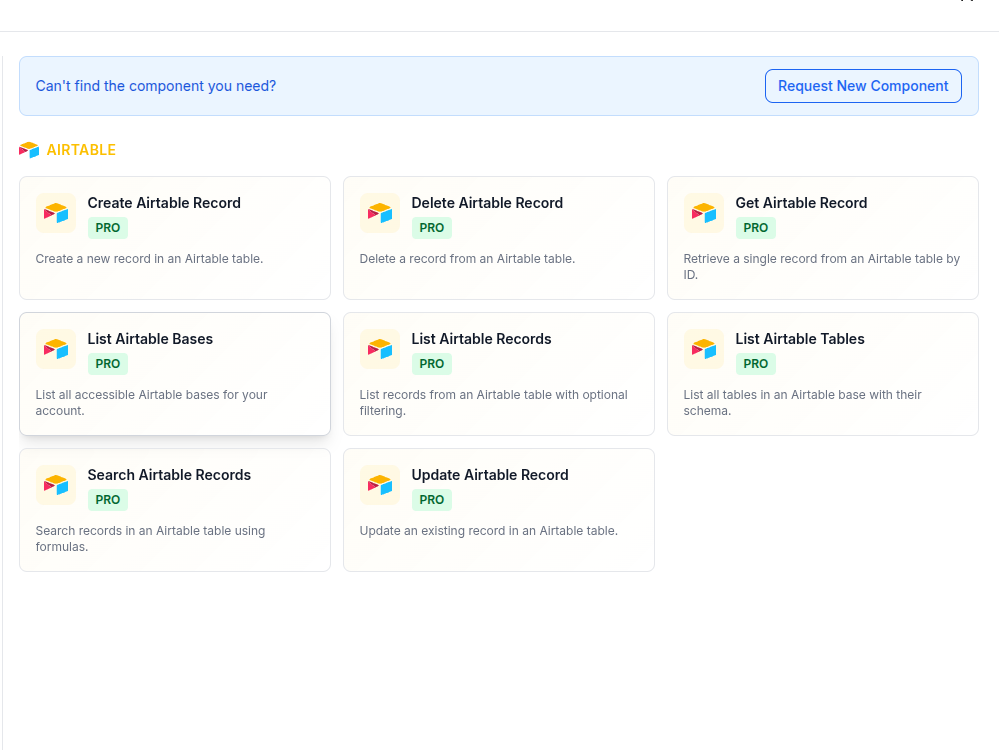Click the Request New Component button
The height and width of the screenshot is (750, 999).
pos(862,86)
